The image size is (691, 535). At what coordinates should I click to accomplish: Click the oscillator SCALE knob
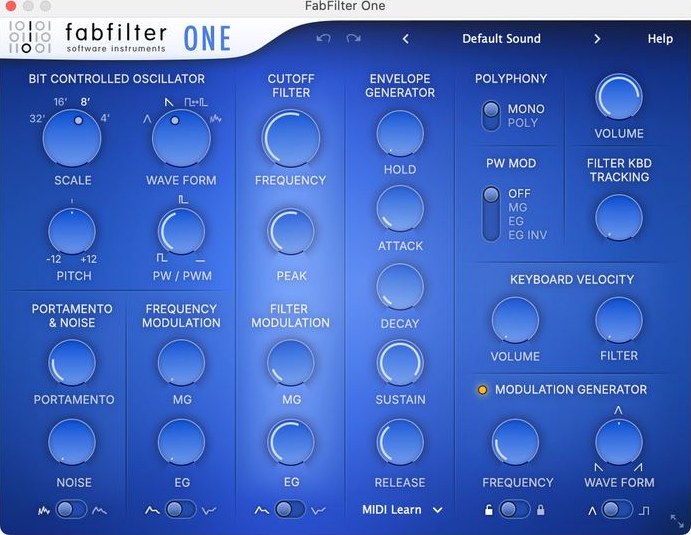(x=72, y=138)
